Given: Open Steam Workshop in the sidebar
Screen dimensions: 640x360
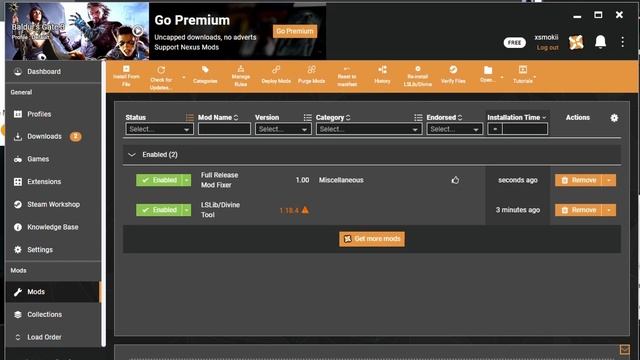Looking at the screenshot, I should click(53, 204).
